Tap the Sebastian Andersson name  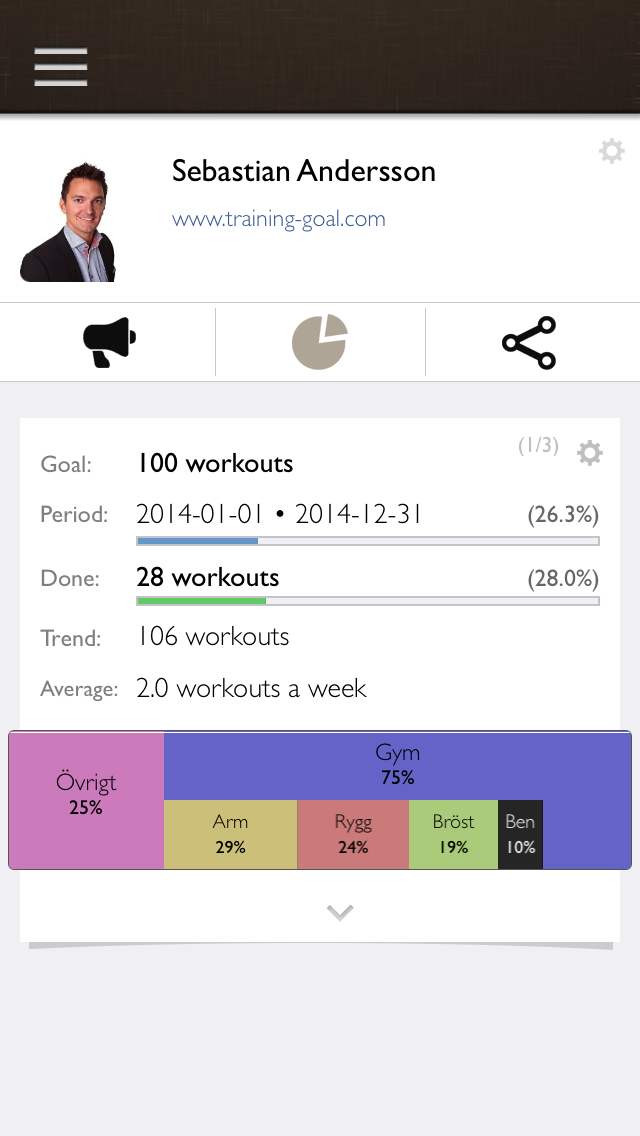304,171
